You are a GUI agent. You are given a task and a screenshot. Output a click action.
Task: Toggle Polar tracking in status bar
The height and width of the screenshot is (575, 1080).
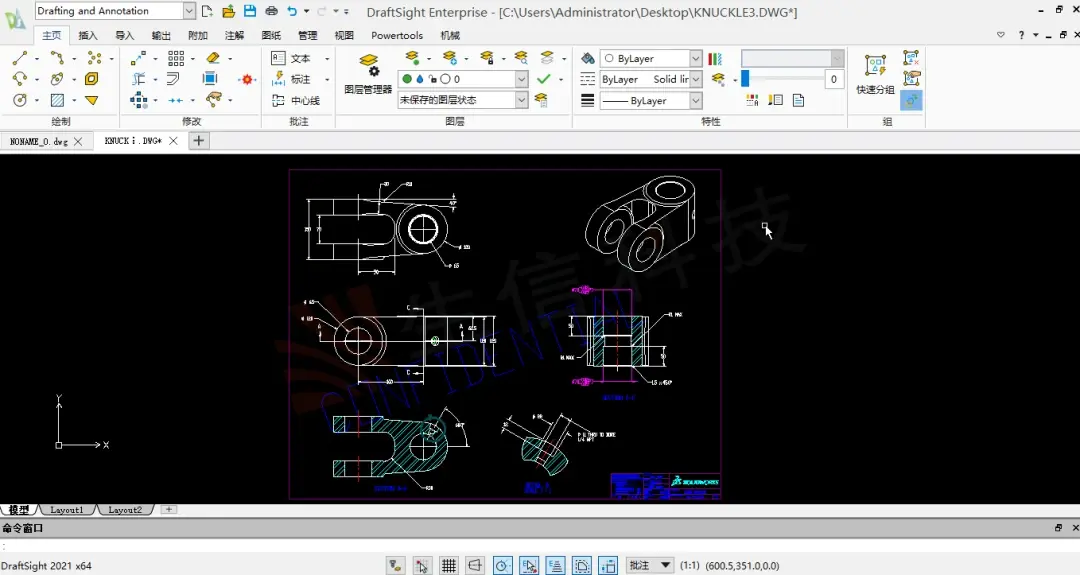click(503, 565)
